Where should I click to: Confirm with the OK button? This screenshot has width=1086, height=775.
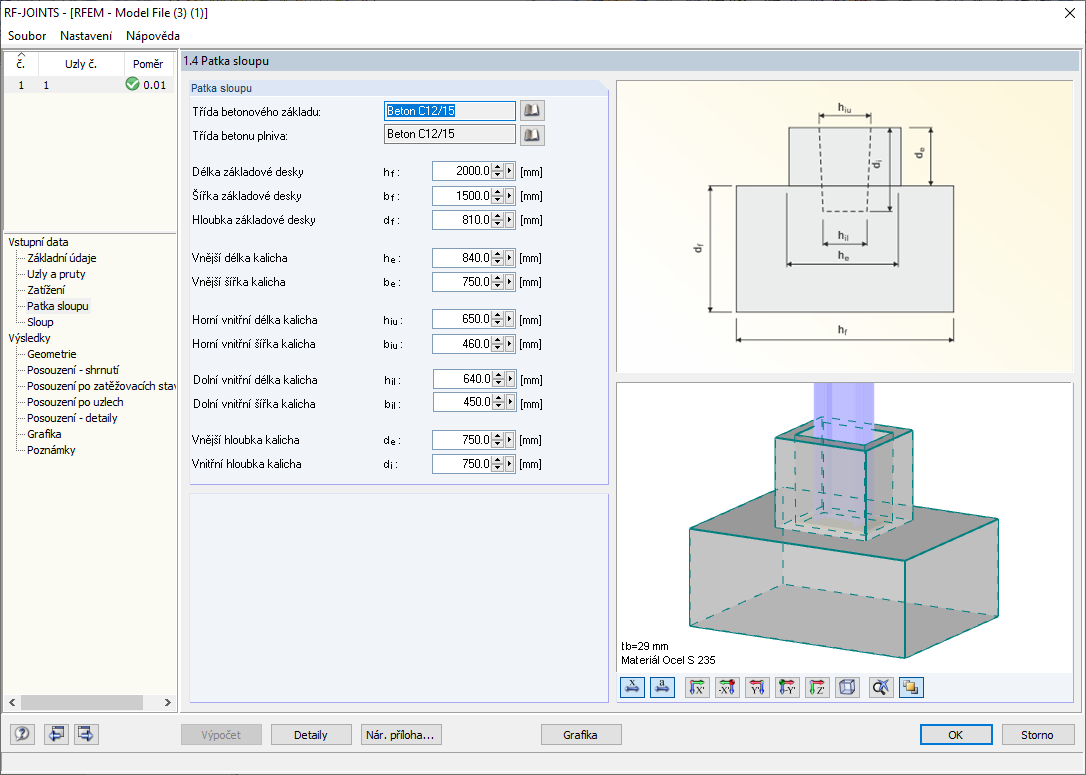click(x=956, y=735)
